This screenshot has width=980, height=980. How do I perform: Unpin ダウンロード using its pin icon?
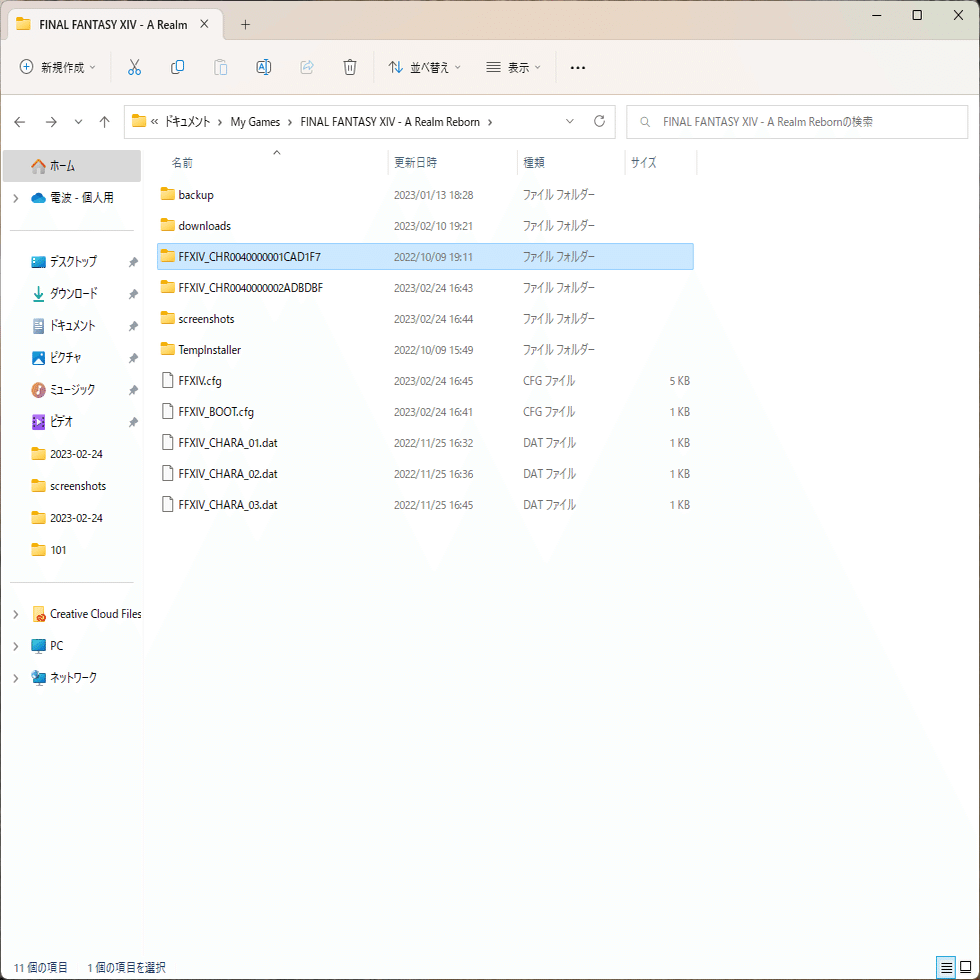coord(133,294)
